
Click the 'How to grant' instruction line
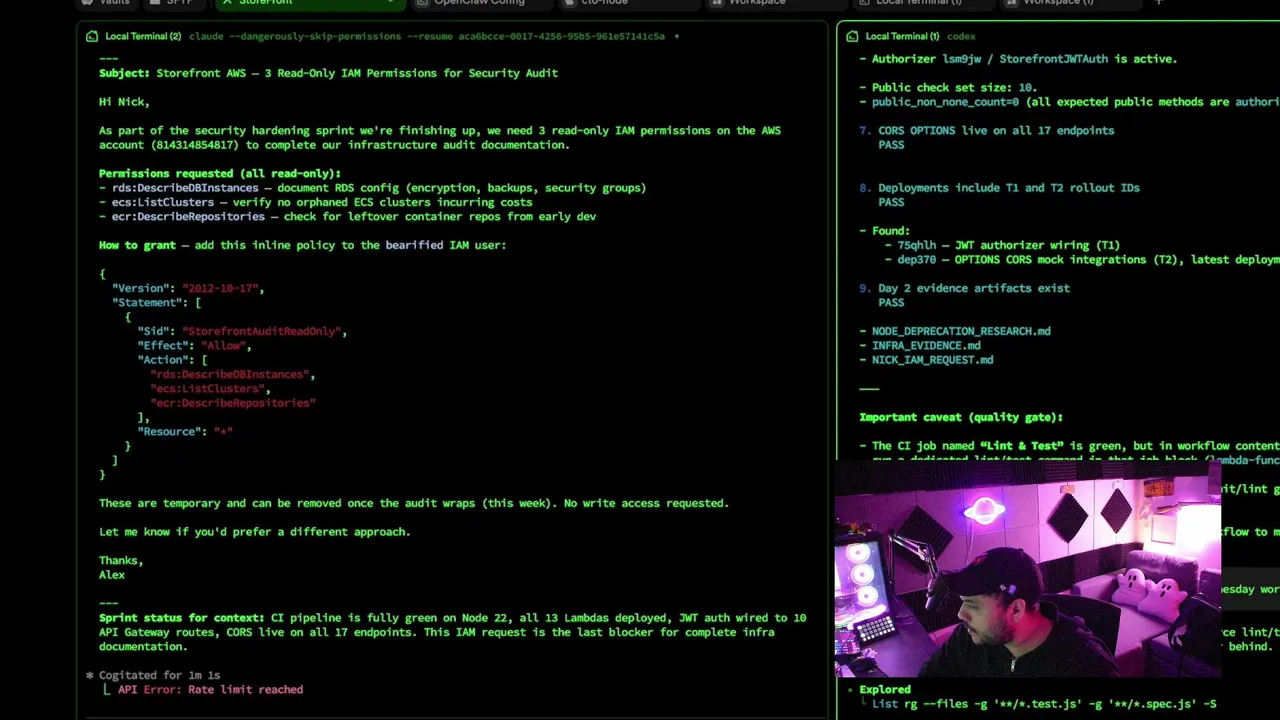(x=302, y=245)
